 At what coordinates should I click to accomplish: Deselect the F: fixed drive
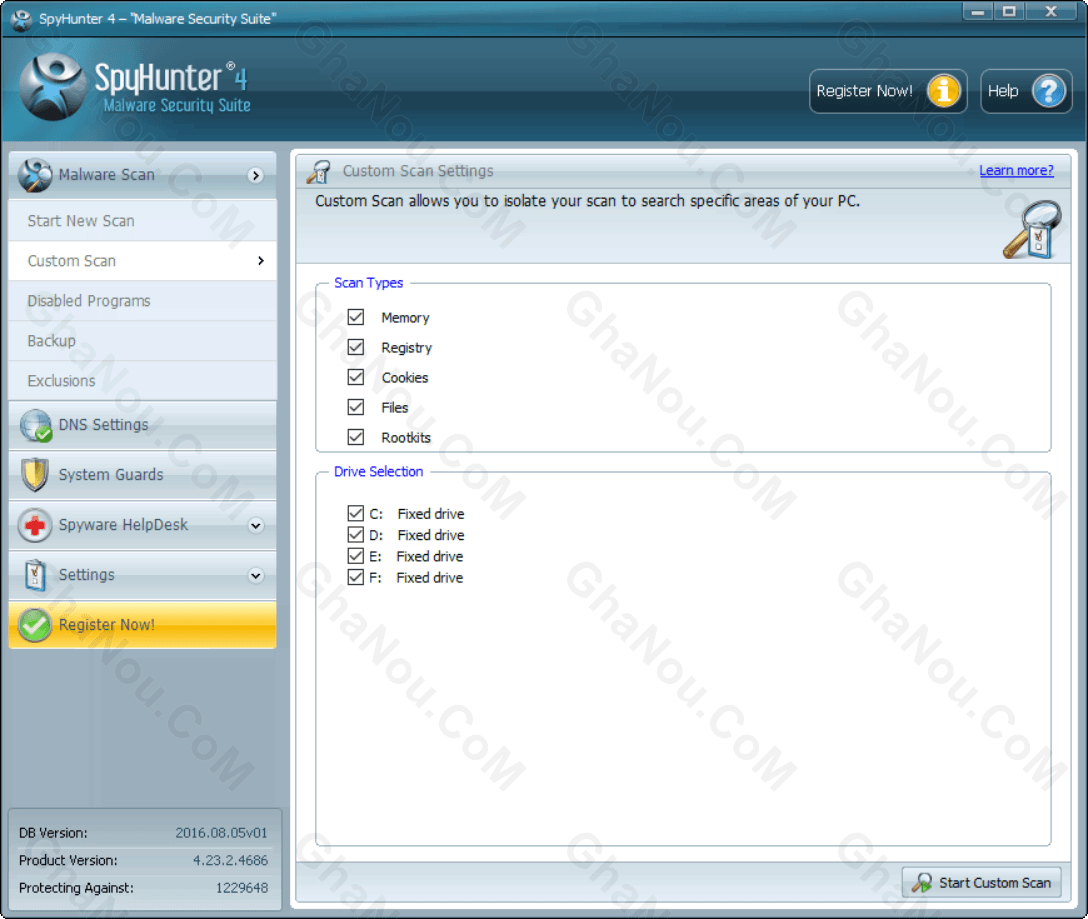point(355,577)
